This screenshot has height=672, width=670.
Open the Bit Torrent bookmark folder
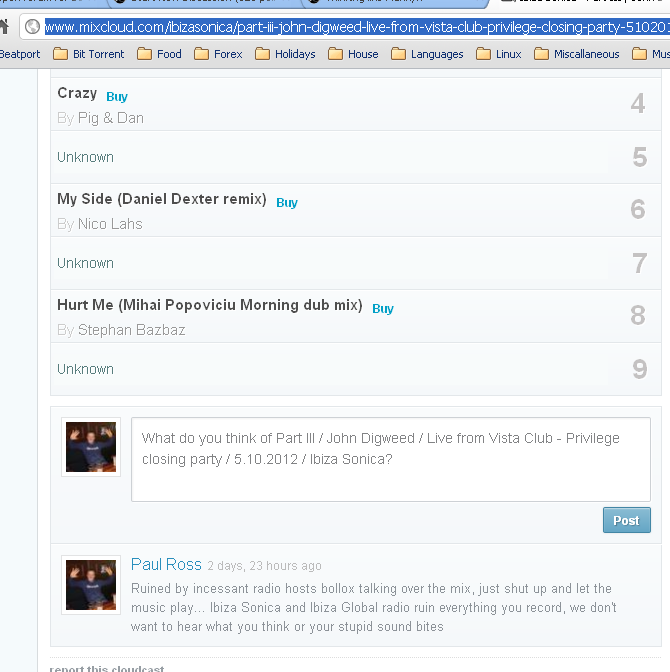[89, 54]
